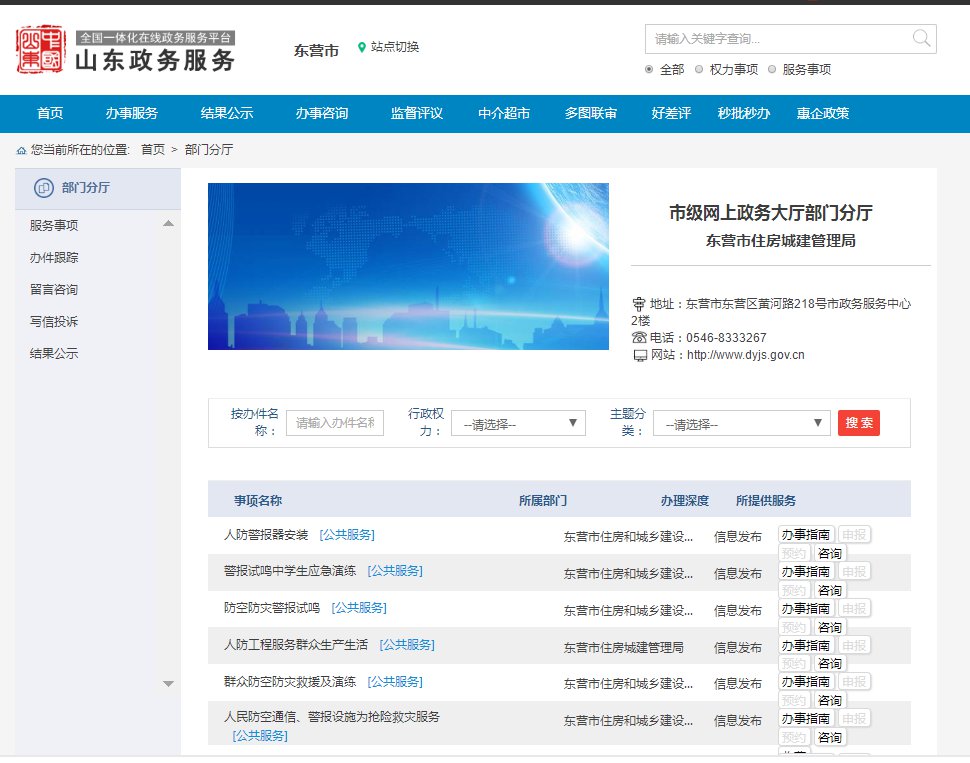Go to the 中介超市 navigation tab
The width and height of the screenshot is (970, 763).
point(504,113)
